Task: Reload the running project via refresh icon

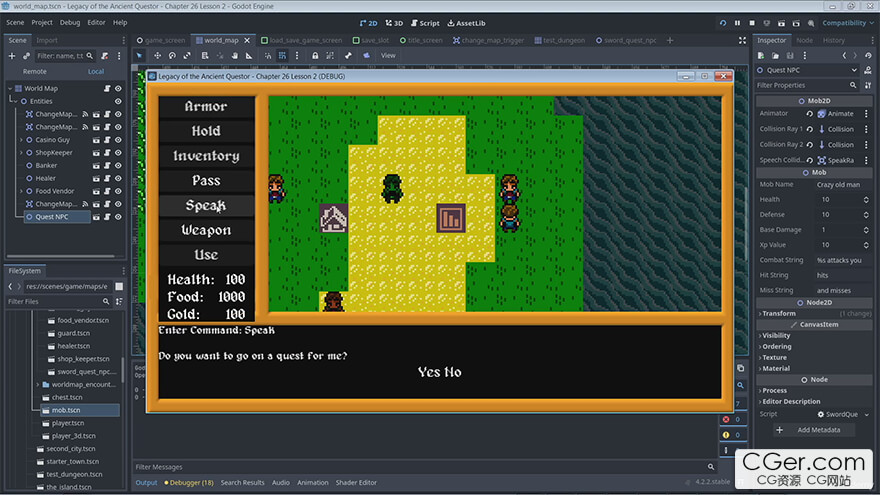Action: click(x=723, y=23)
